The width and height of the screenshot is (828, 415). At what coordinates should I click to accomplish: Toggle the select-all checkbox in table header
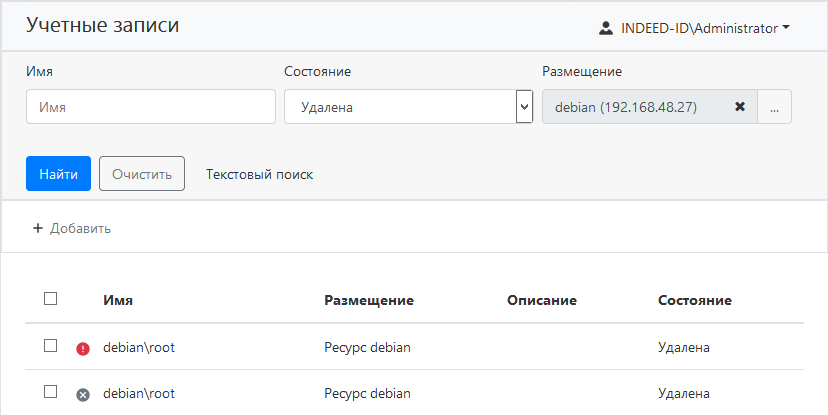point(51,298)
